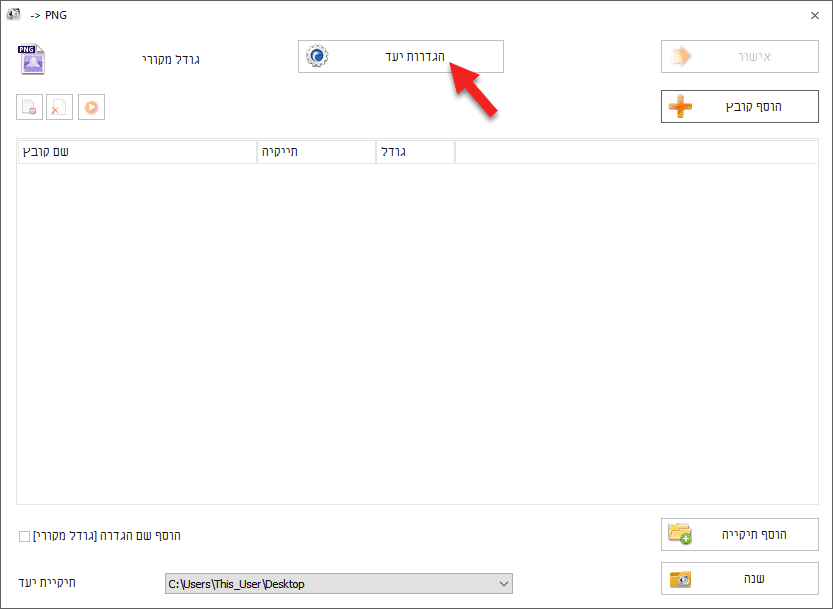The image size is (833, 609).
Task: Click the destination folder (תיקיית יעד) label
Action: click(x=47, y=582)
